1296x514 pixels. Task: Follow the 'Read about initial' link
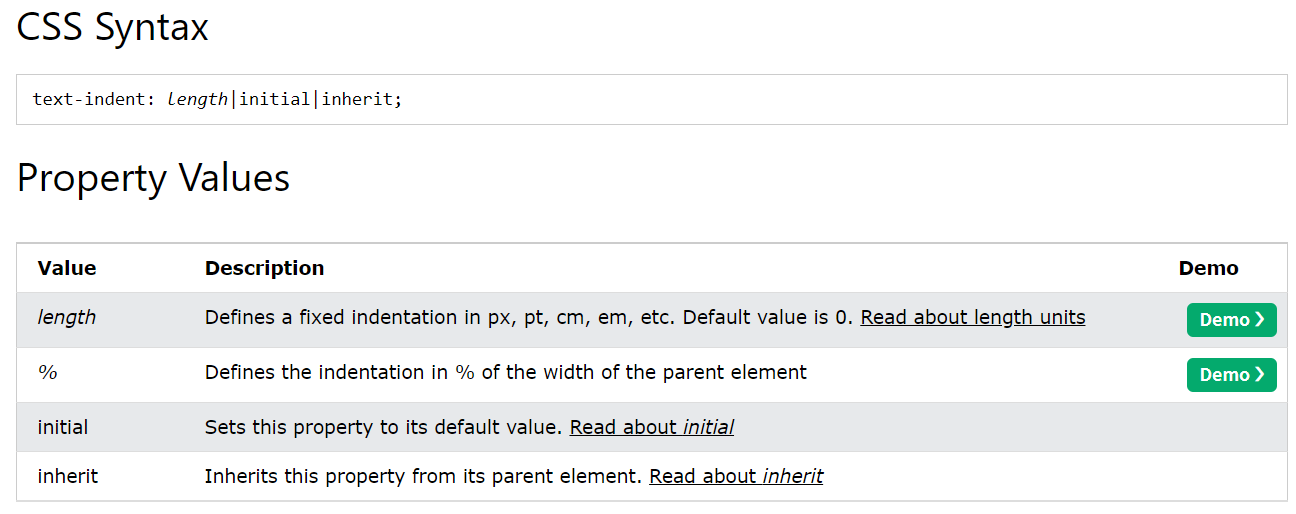pyautogui.click(x=651, y=427)
